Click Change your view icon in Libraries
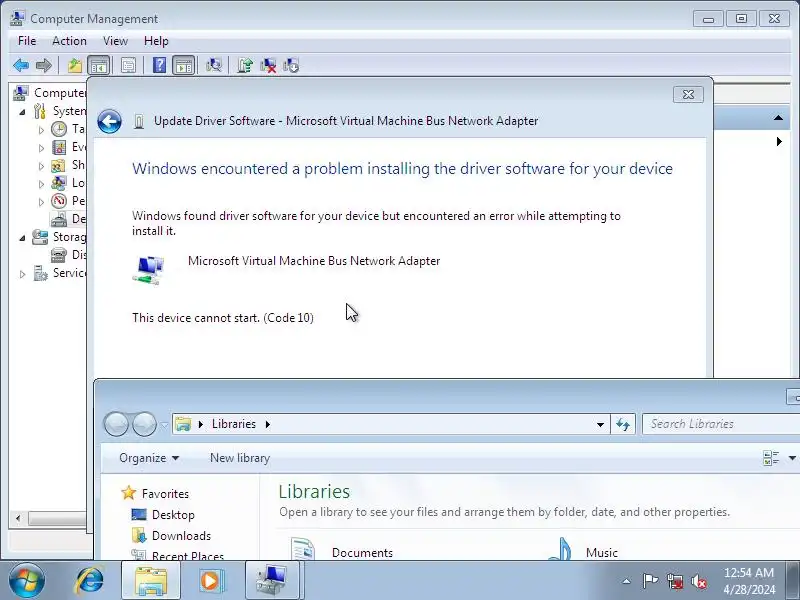The image size is (800, 600). point(770,458)
